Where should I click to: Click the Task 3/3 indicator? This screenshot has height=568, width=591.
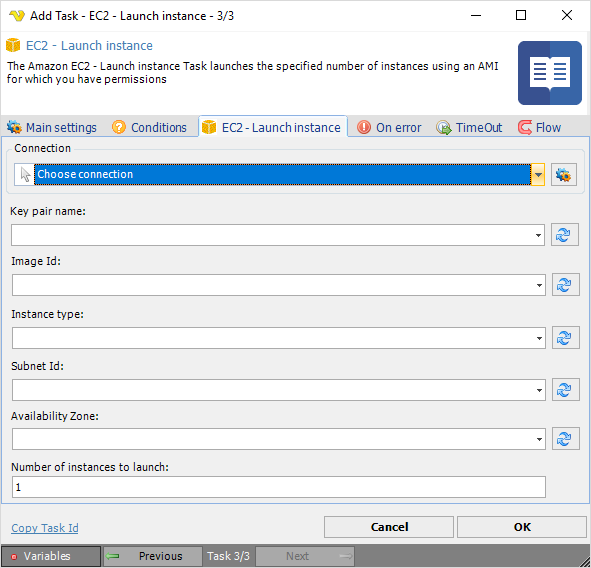pyautogui.click(x=228, y=556)
